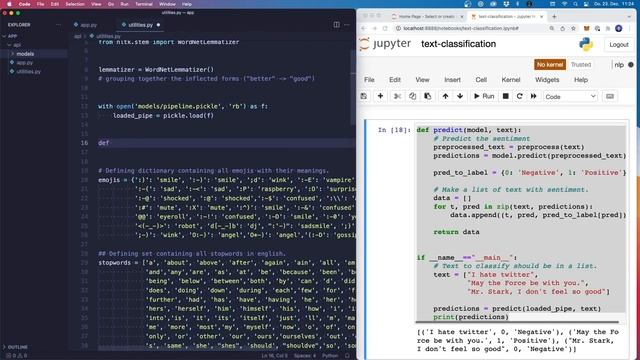Viewport: 640px width, 360px height.
Task: Click the browser forward arrow
Action: pyautogui.click(x=374, y=28)
